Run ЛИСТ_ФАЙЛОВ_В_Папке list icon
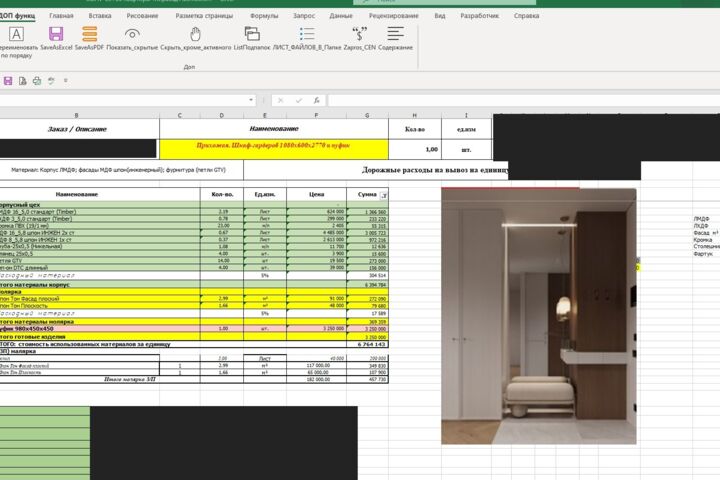This screenshot has width=720, height=480. pyautogui.click(x=307, y=34)
